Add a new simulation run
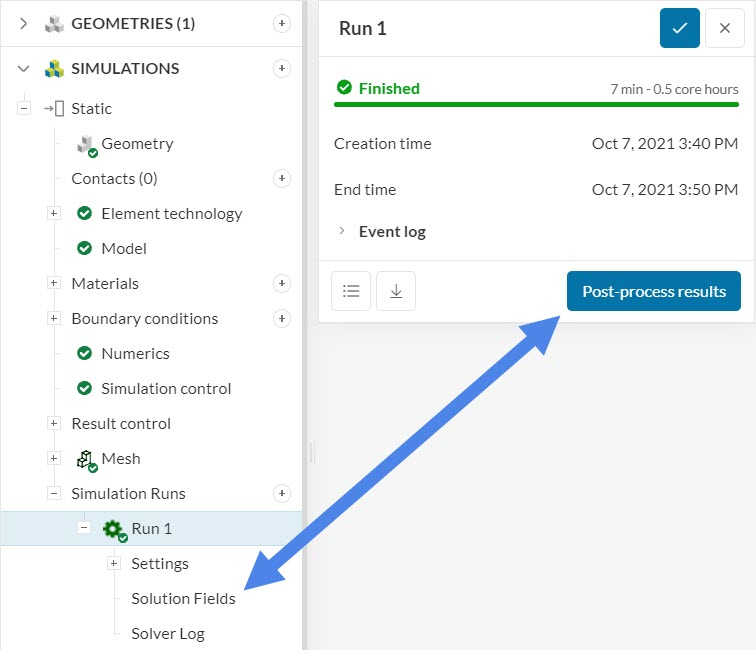 tap(282, 494)
